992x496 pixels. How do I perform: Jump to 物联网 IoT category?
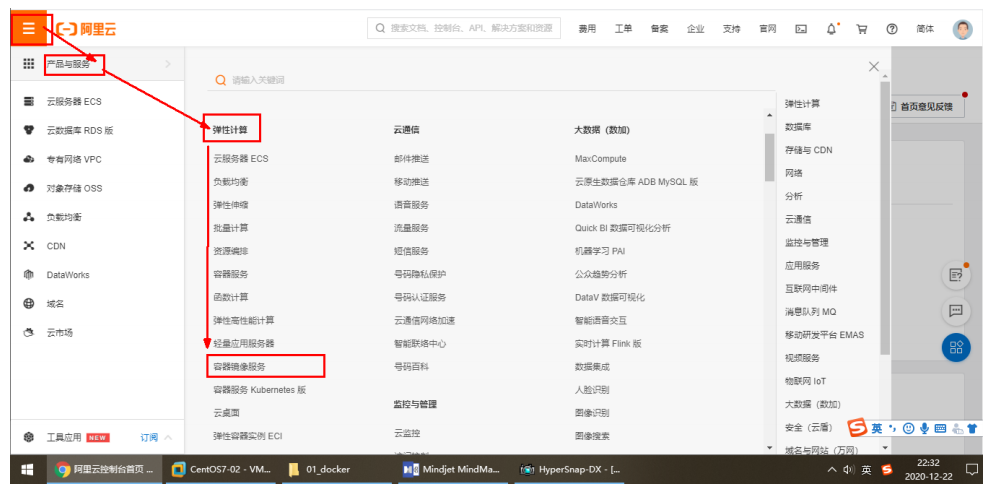[805, 381]
